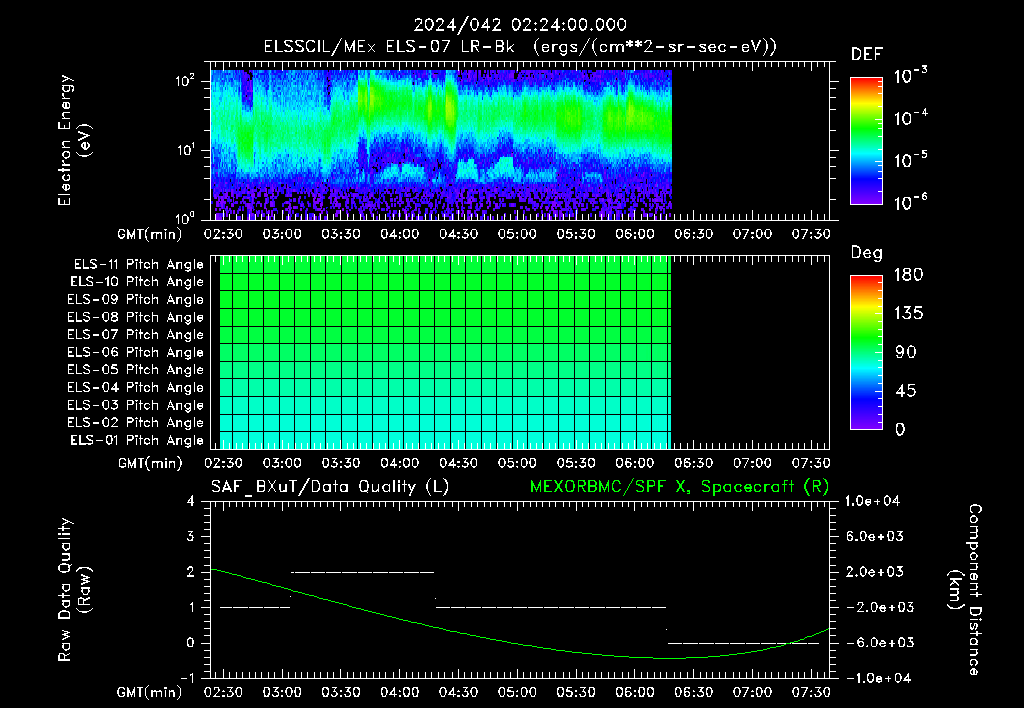1024x708 pixels.
Task: Click the Deg pitch angle color bar
Action: click(x=867, y=352)
